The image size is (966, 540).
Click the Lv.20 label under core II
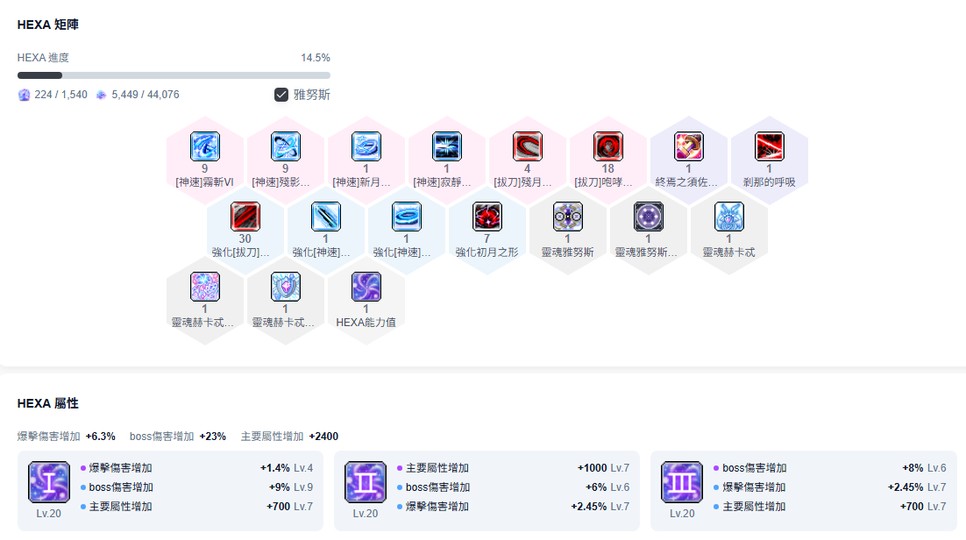coord(365,514)
